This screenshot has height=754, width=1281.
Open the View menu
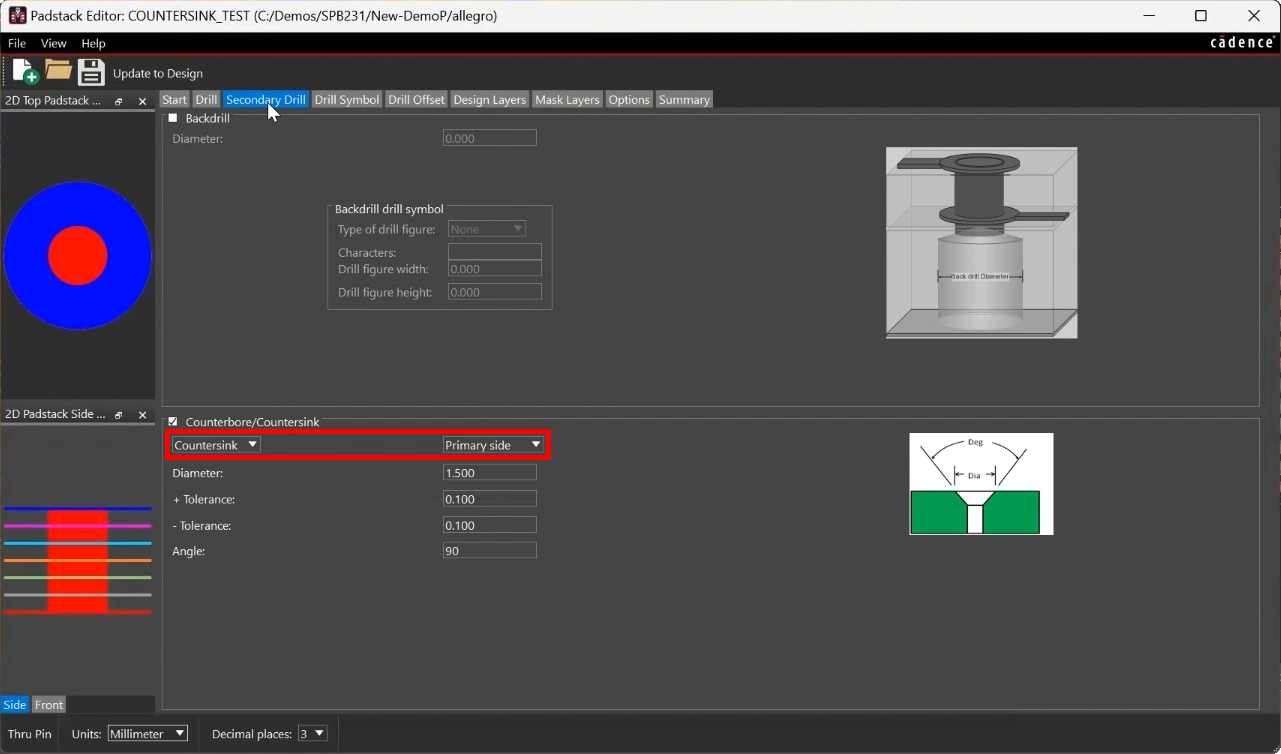coord(53,43)
